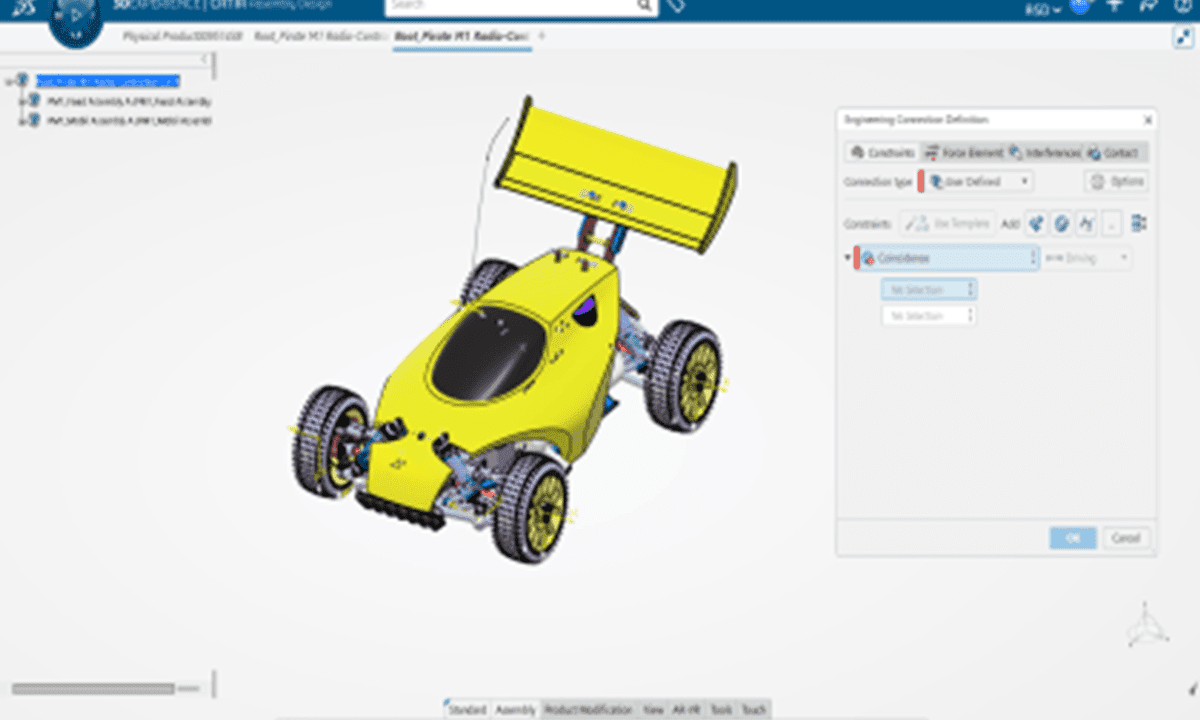1200x720 pixels.
Task: Open the Driving dropdown next to Coincidence
Action: click(x=1087, y=258)
